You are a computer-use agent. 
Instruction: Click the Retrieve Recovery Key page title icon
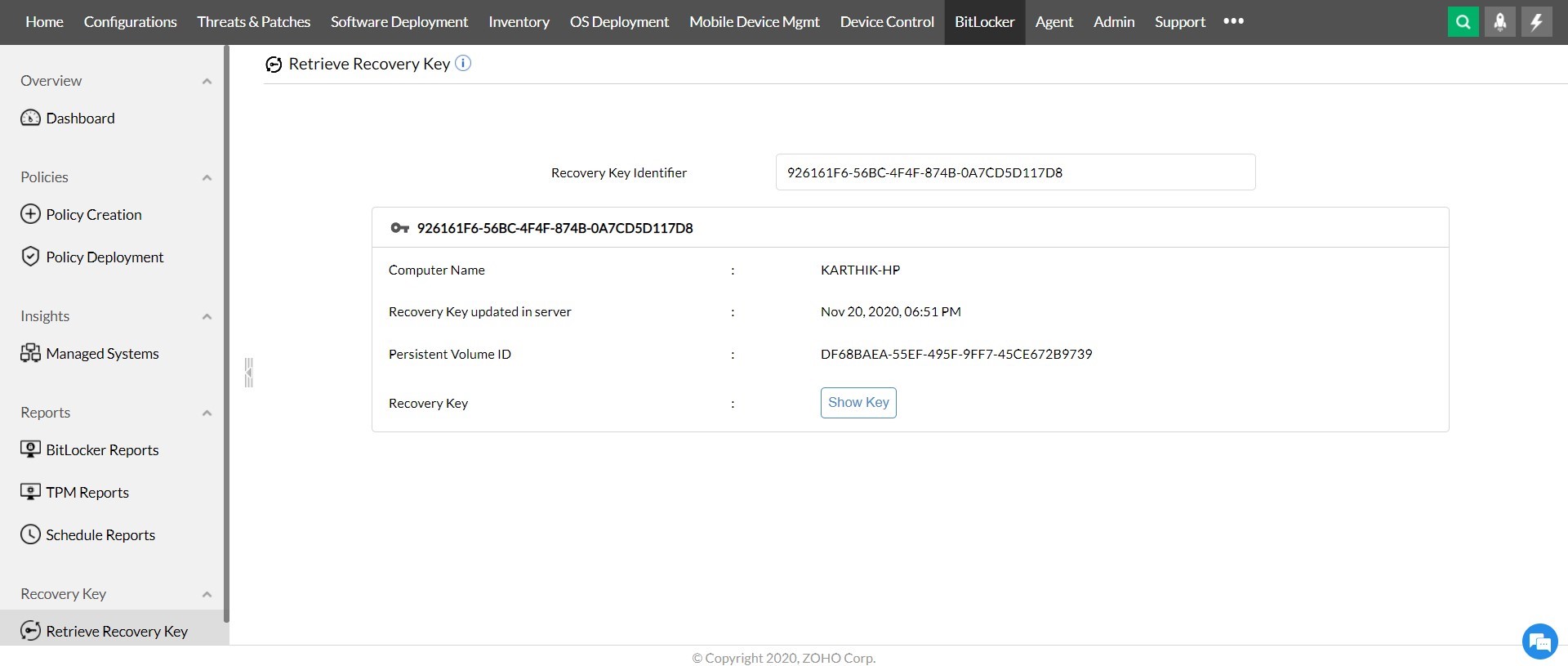point(274,65)
